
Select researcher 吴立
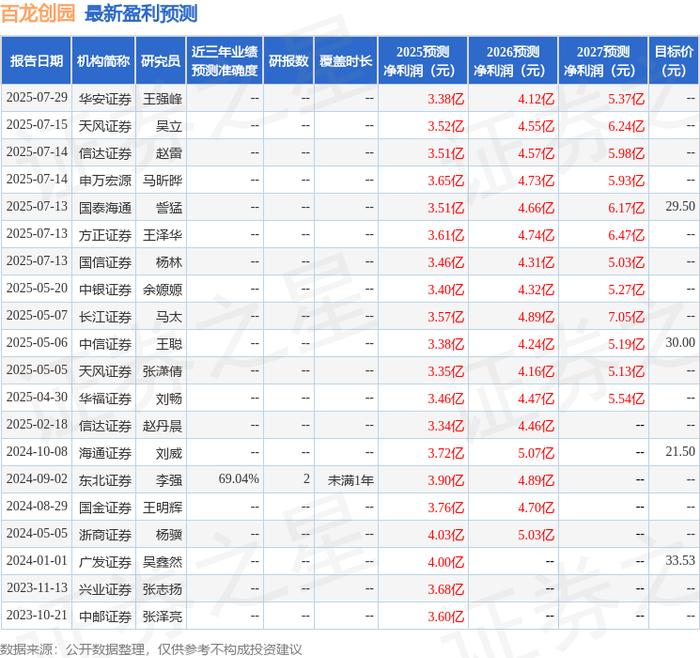(x=169, y=126)
